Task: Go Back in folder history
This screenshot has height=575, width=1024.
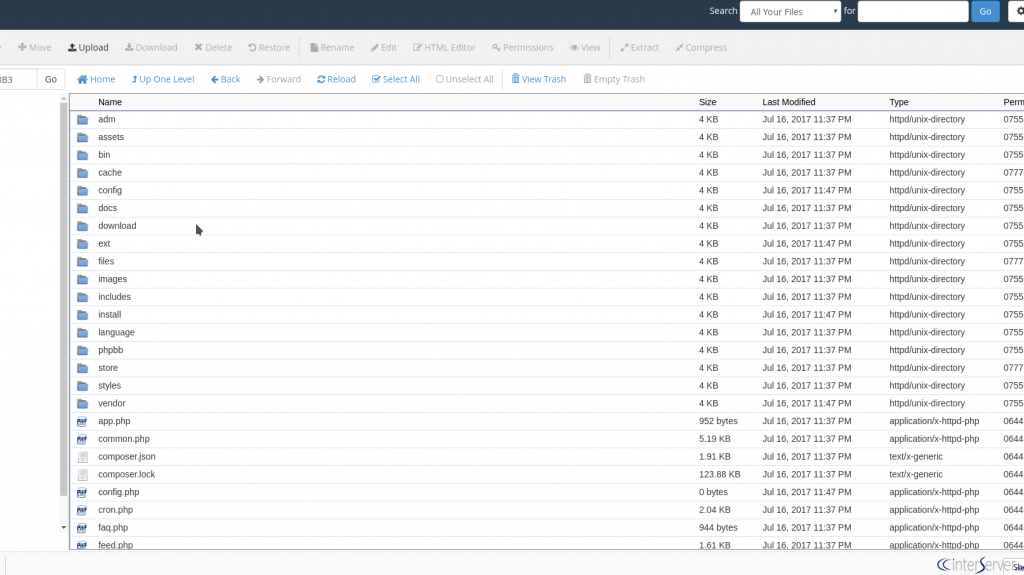Action: click(225, 79)
